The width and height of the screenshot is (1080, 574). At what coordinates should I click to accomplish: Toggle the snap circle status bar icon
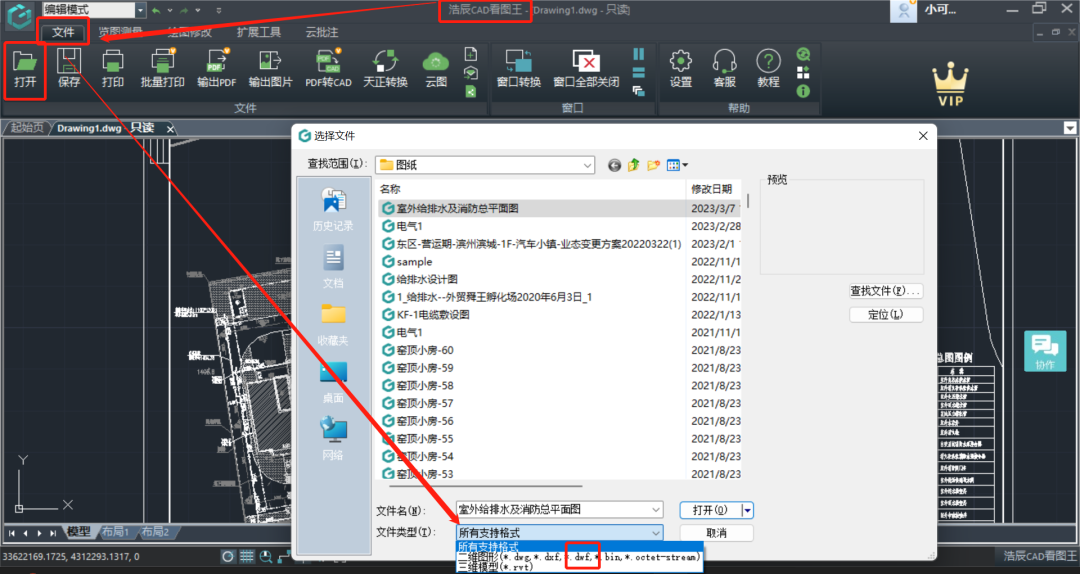point(228,556)
